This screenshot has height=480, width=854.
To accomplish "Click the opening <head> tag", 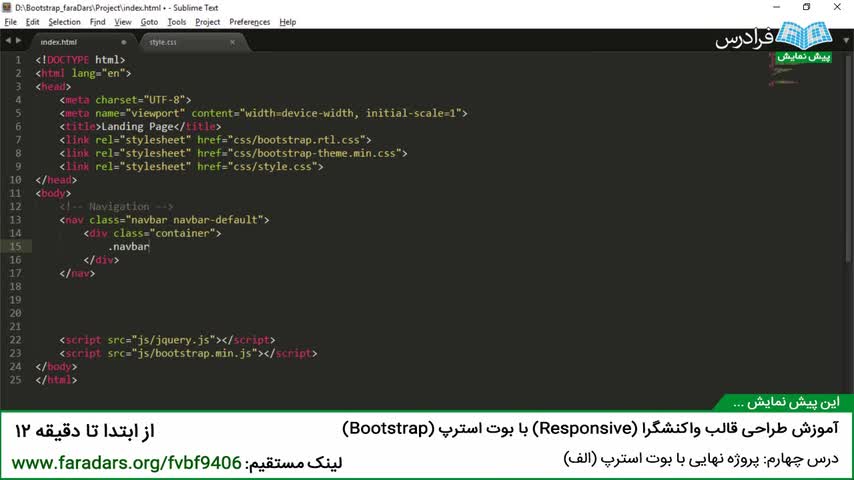I will (x=53, y=87).
